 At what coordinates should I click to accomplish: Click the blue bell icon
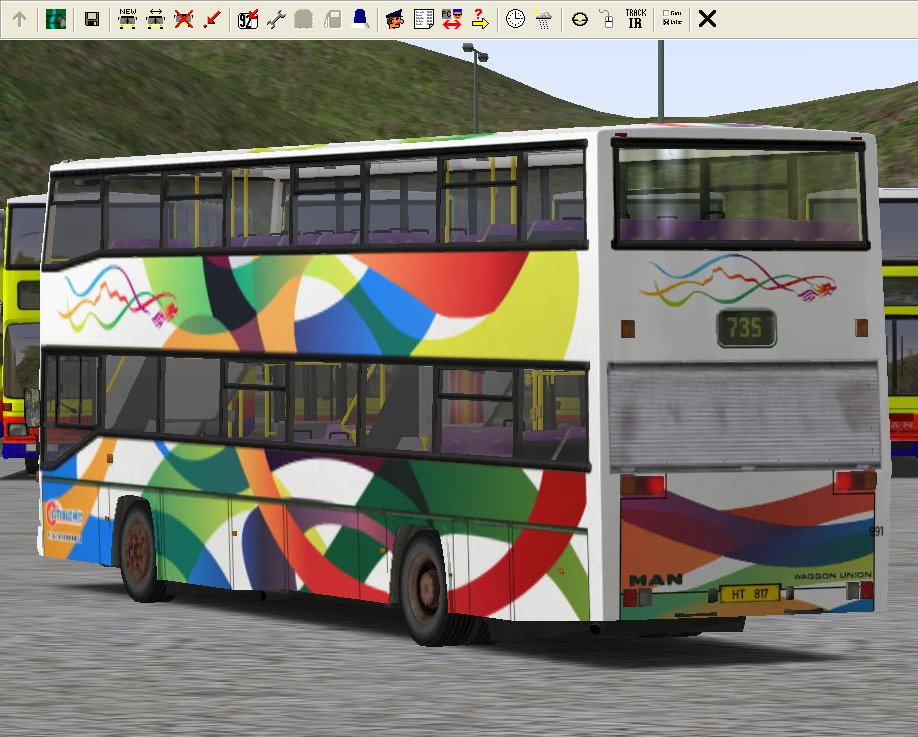pos(361,19)
